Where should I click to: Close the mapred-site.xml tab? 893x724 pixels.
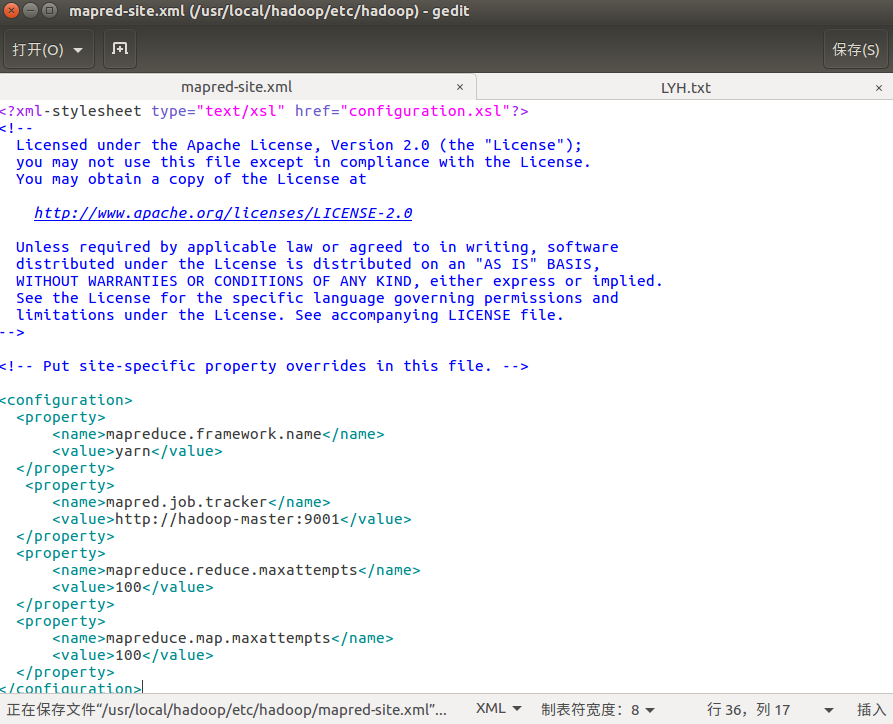[459, 87]
